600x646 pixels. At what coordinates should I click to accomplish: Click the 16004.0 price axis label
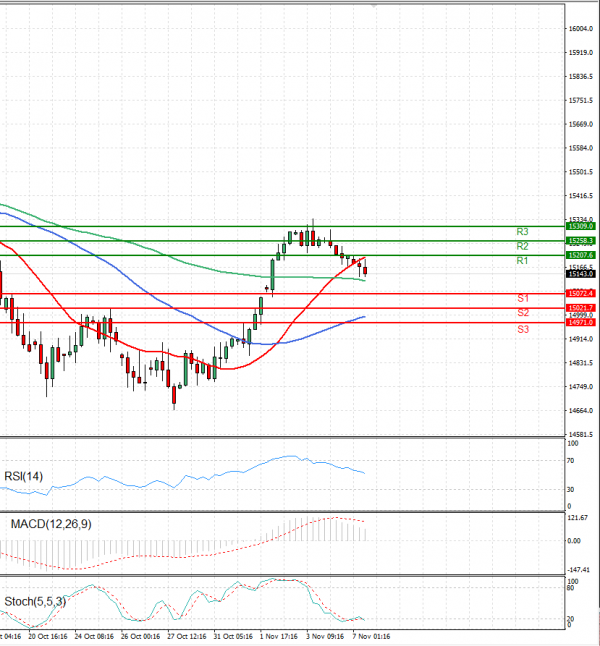pyautogui.click(x=581, y=29)
